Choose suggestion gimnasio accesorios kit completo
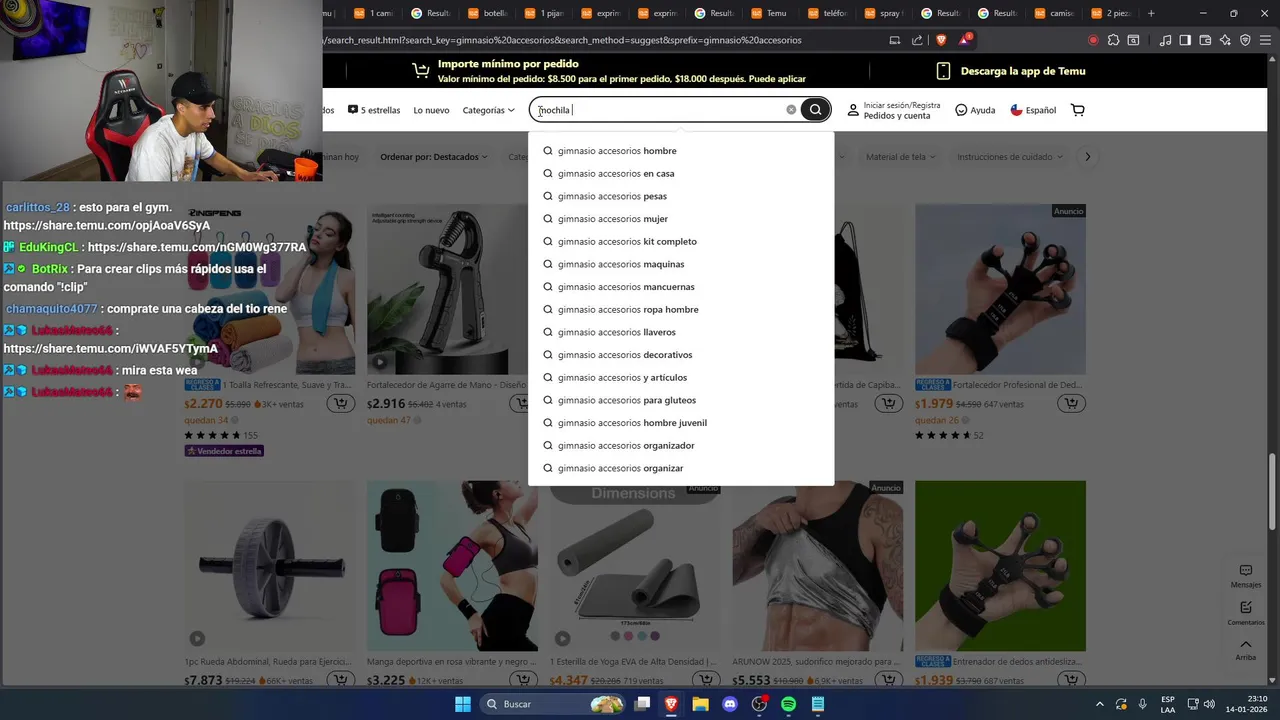 click(x=681, y=242)
